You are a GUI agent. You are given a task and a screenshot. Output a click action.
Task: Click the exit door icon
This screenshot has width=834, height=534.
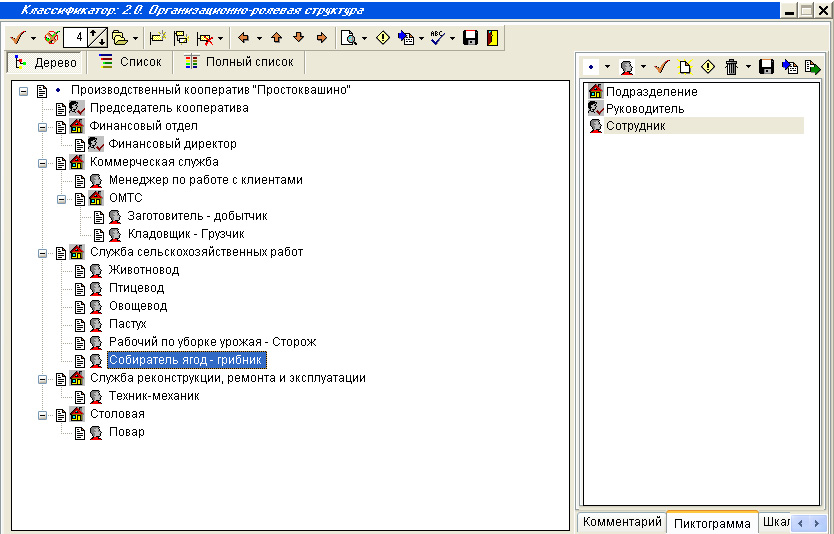click(x=493, y=38)
